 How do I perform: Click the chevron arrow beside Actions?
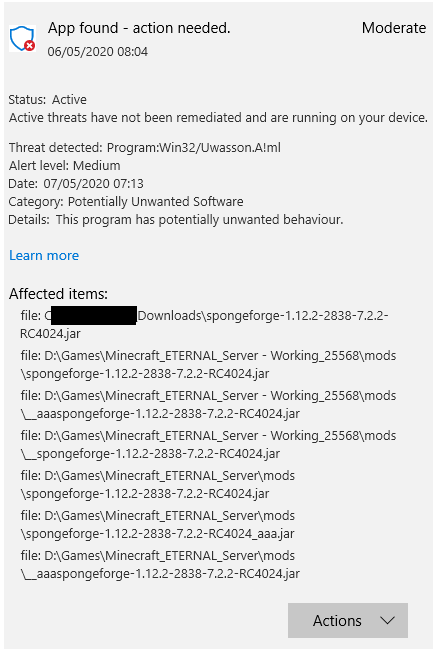coord(387,620)
